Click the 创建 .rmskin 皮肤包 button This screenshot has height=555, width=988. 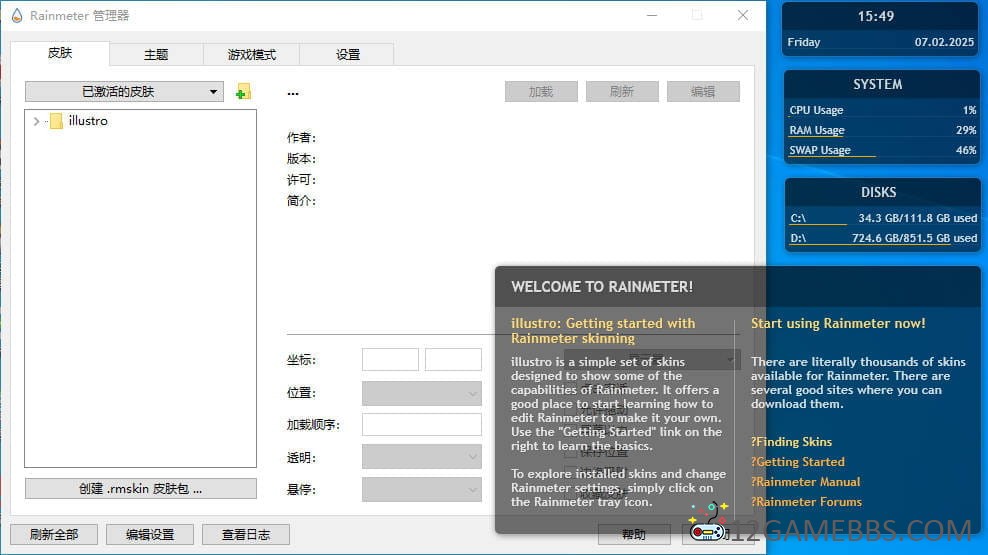141,488
